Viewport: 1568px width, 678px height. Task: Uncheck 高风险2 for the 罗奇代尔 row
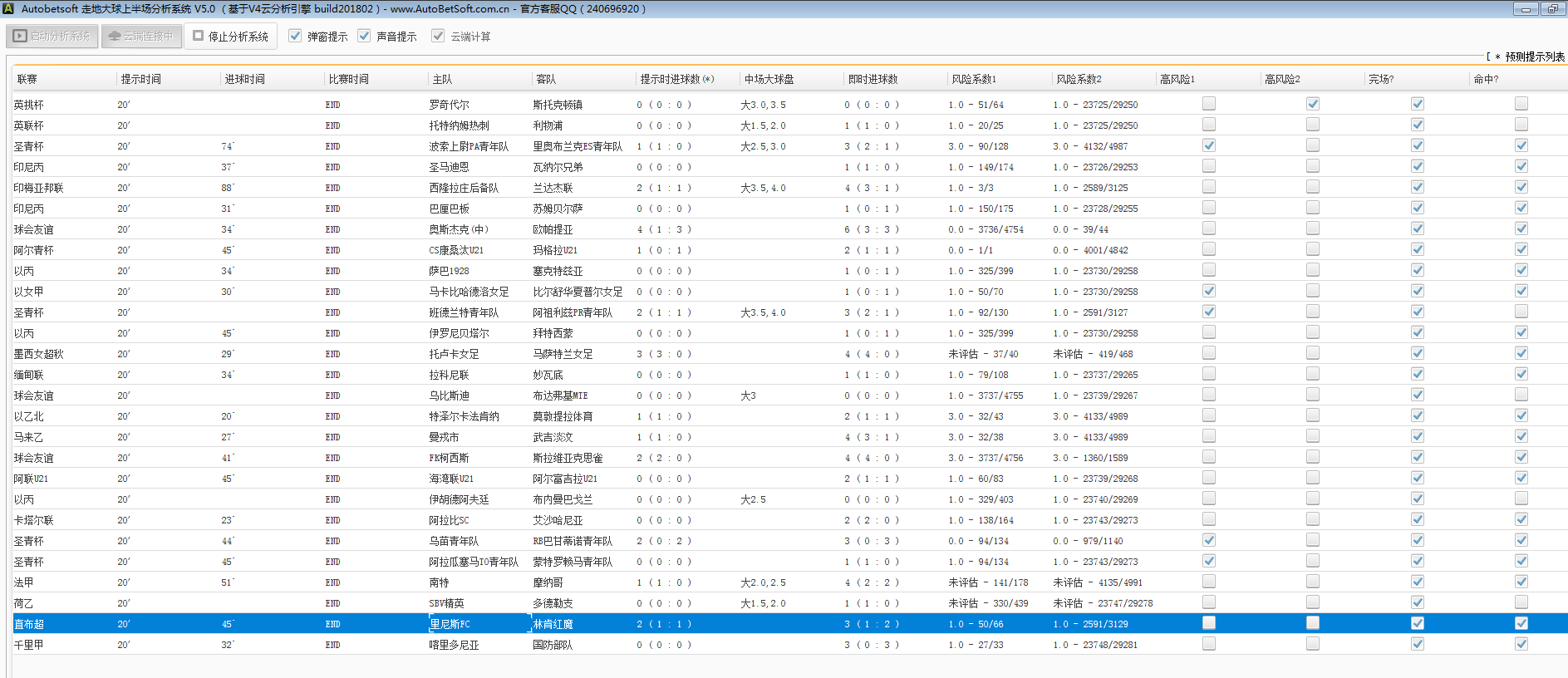(1313, 104)
